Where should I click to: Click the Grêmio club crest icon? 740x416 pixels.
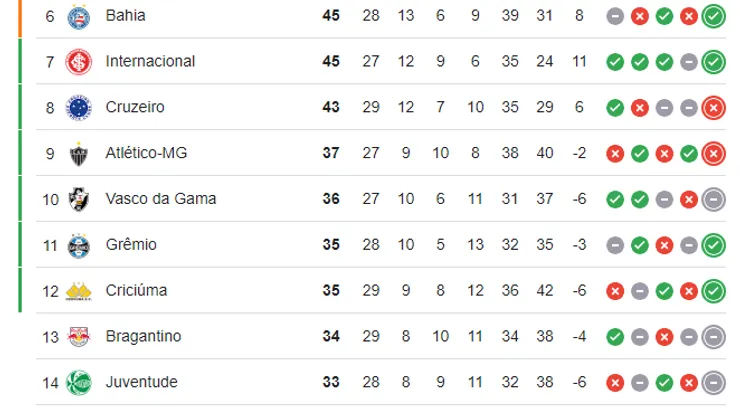coord(77,245)
